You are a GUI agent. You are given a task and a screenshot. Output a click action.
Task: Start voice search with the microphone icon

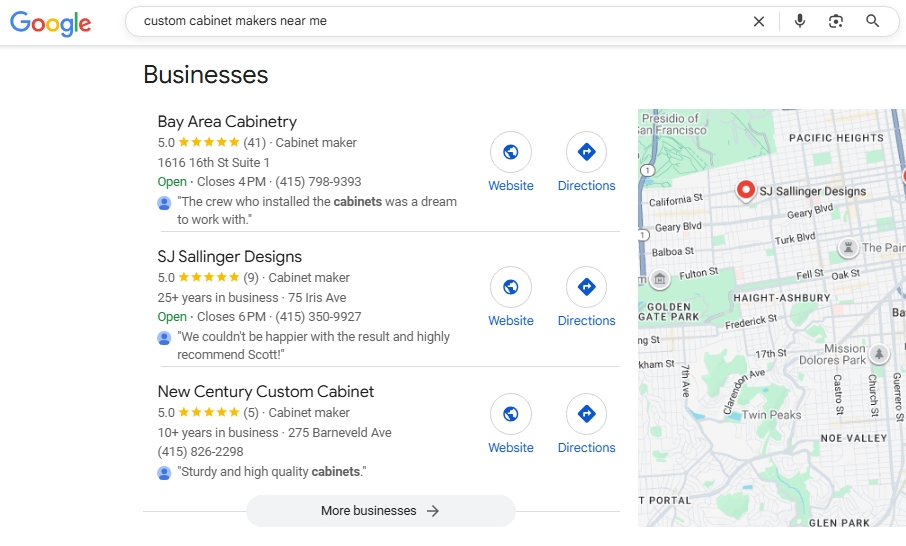pyautogui.click(x=800, y=21)
